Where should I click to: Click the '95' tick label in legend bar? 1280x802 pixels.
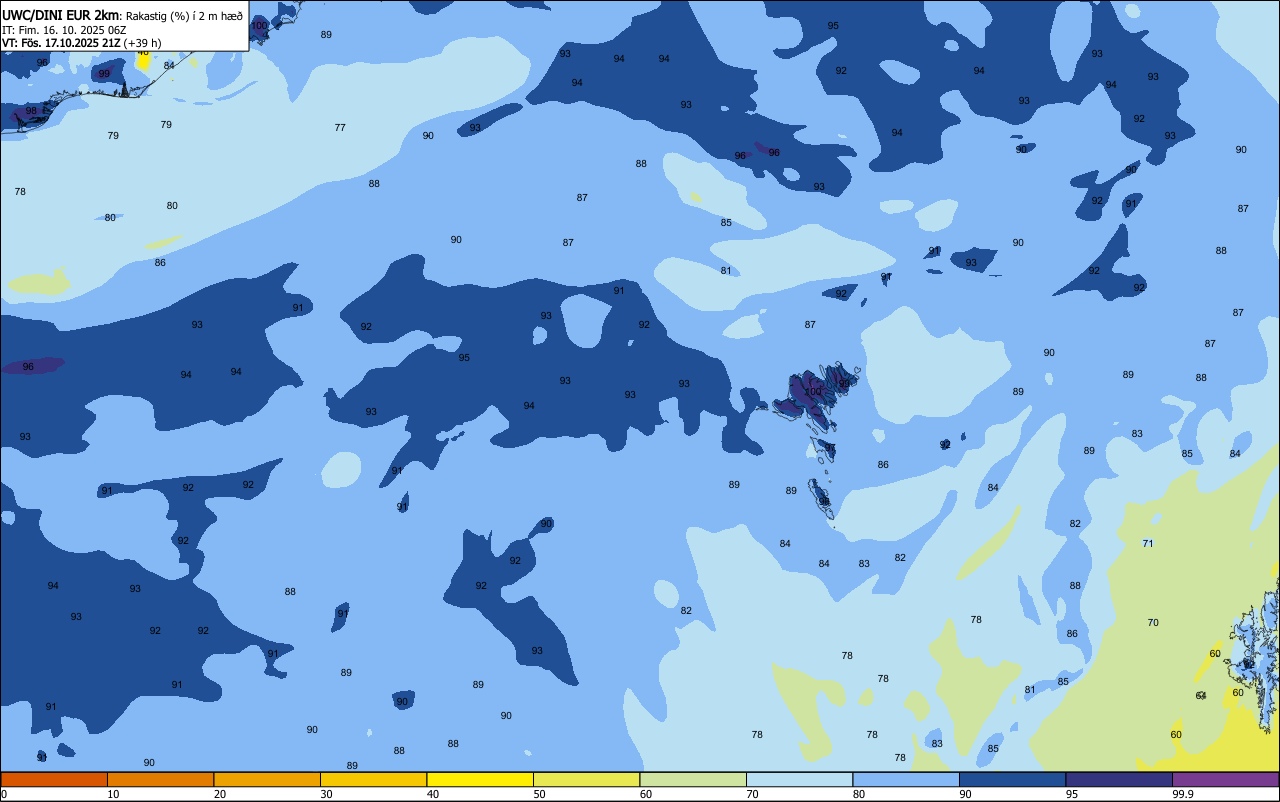pos(1072,794)
